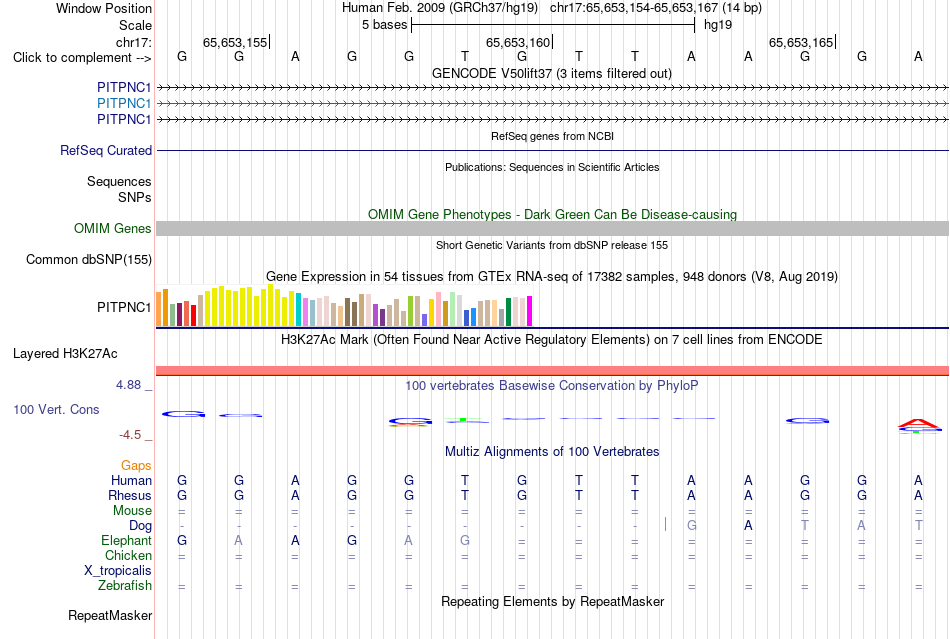Viewport: 950px width, 639px height.
Task: Click ruler position '65,653,155'
Action: click(235, 42)
